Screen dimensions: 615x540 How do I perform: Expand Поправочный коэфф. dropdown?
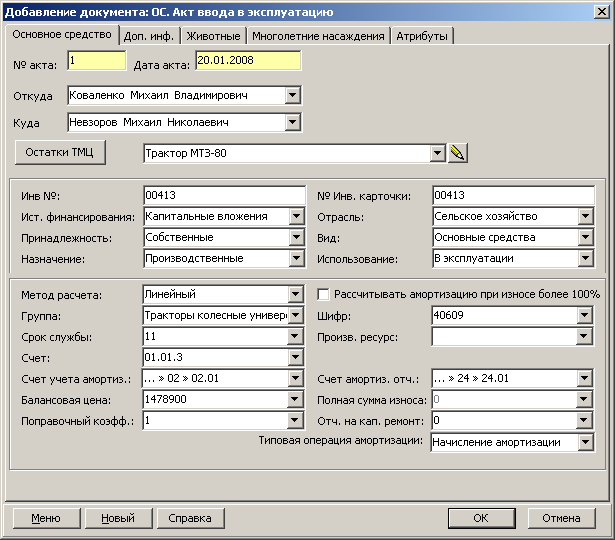point(295,420)
